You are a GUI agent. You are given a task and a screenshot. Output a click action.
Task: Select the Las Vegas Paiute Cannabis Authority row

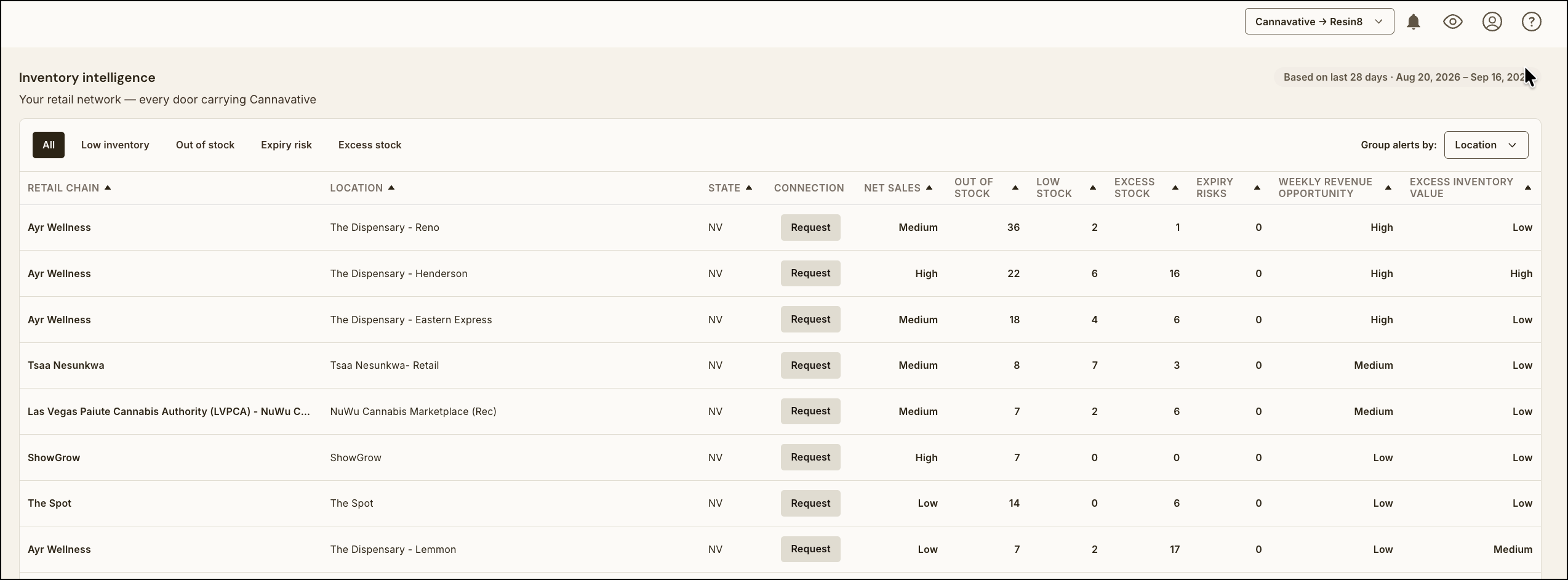coord(780,411)
